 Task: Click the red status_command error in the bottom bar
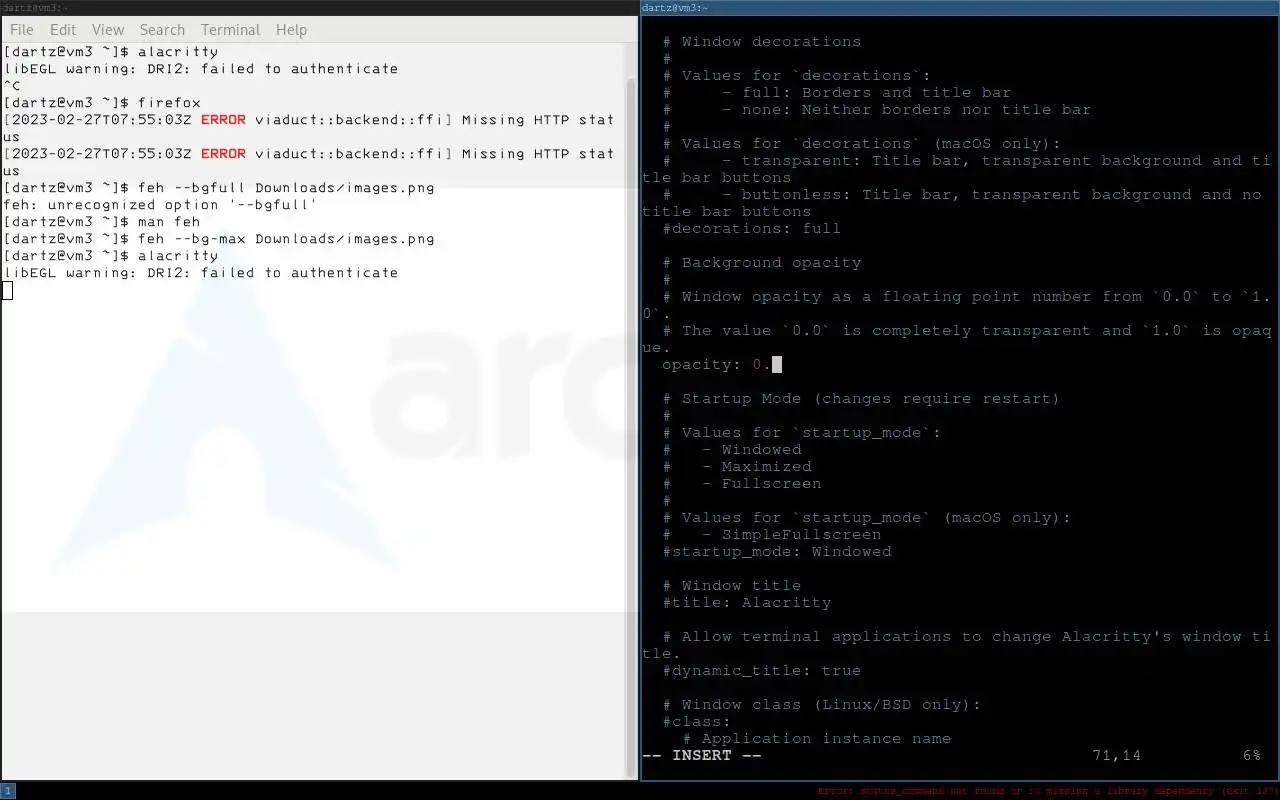(1047, 791)
